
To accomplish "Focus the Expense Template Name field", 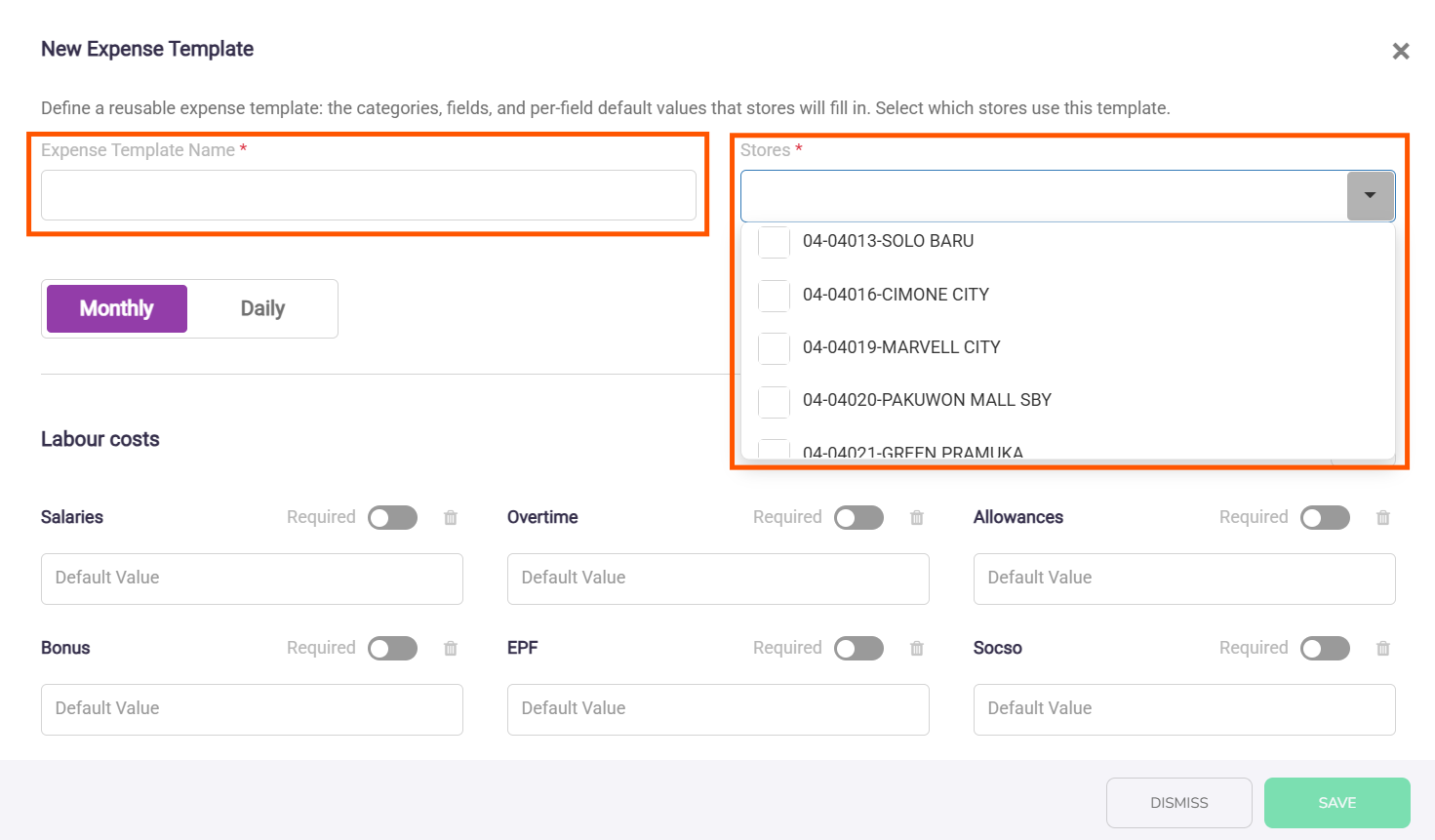I will tap(369, 195).
